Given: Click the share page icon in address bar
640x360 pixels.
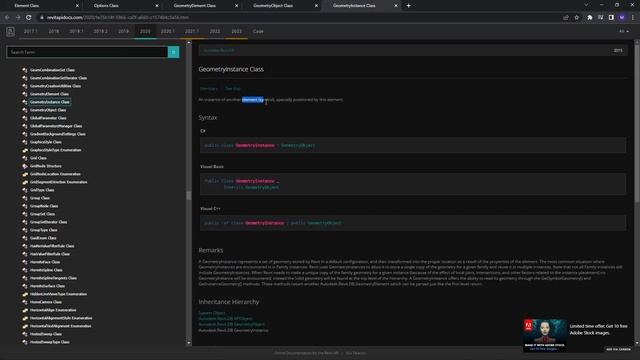Looking at the screenshot, I should [566, 18].
